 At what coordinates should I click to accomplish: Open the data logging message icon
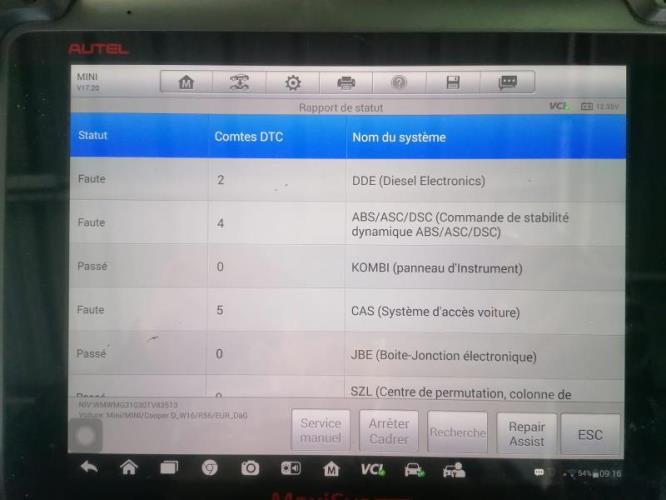click(507, 83)
